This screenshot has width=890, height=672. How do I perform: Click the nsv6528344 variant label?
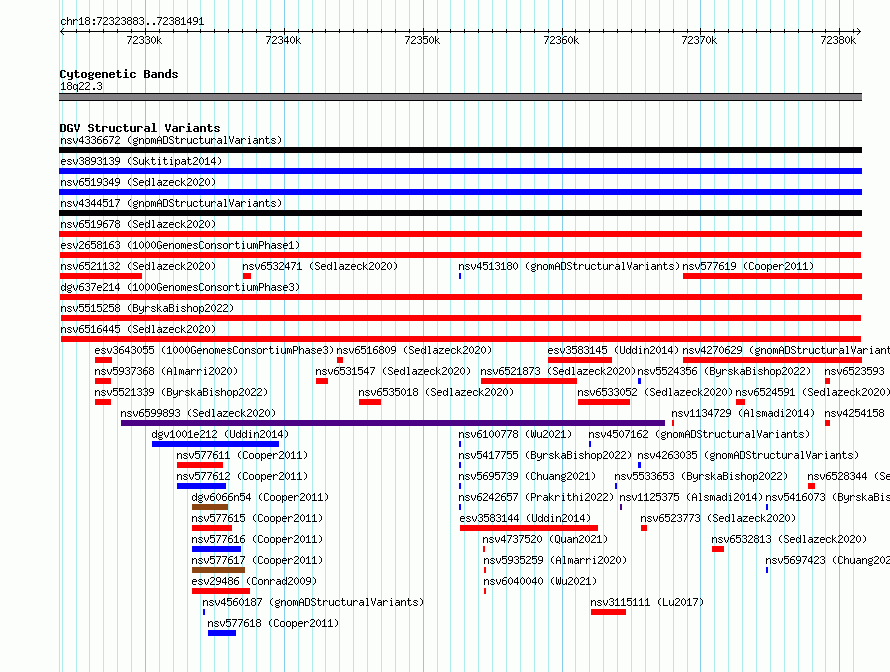coord(849,476)
